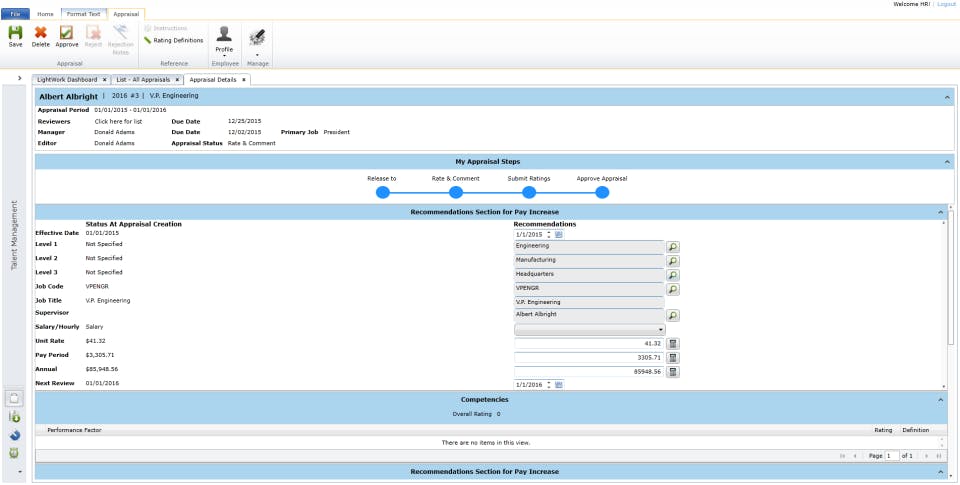Click the blue pie chart sidebar icon

[15, 435]
